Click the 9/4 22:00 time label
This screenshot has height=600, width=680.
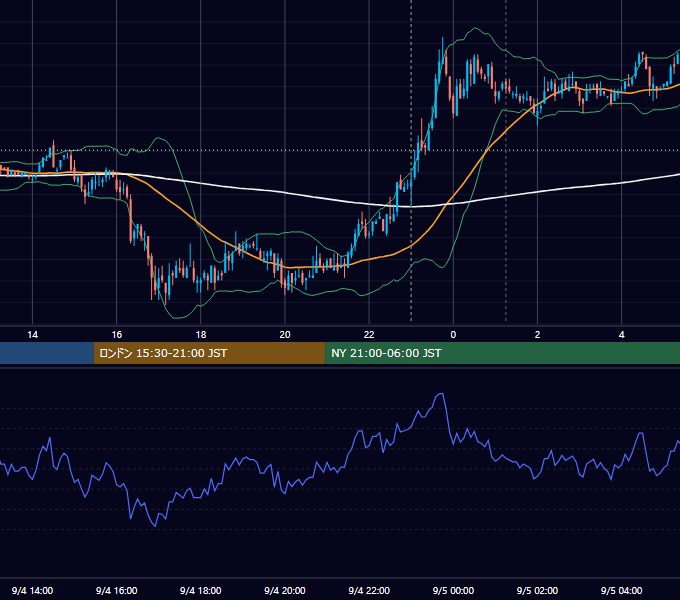coord(369,590)
